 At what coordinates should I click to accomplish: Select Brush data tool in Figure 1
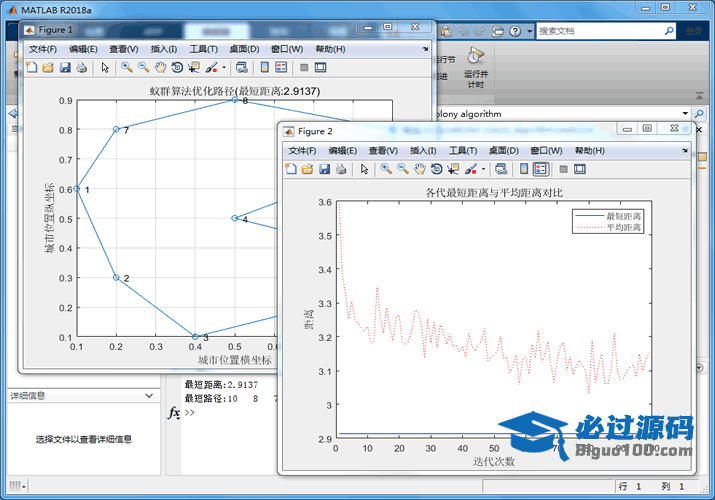pos(211,67)
